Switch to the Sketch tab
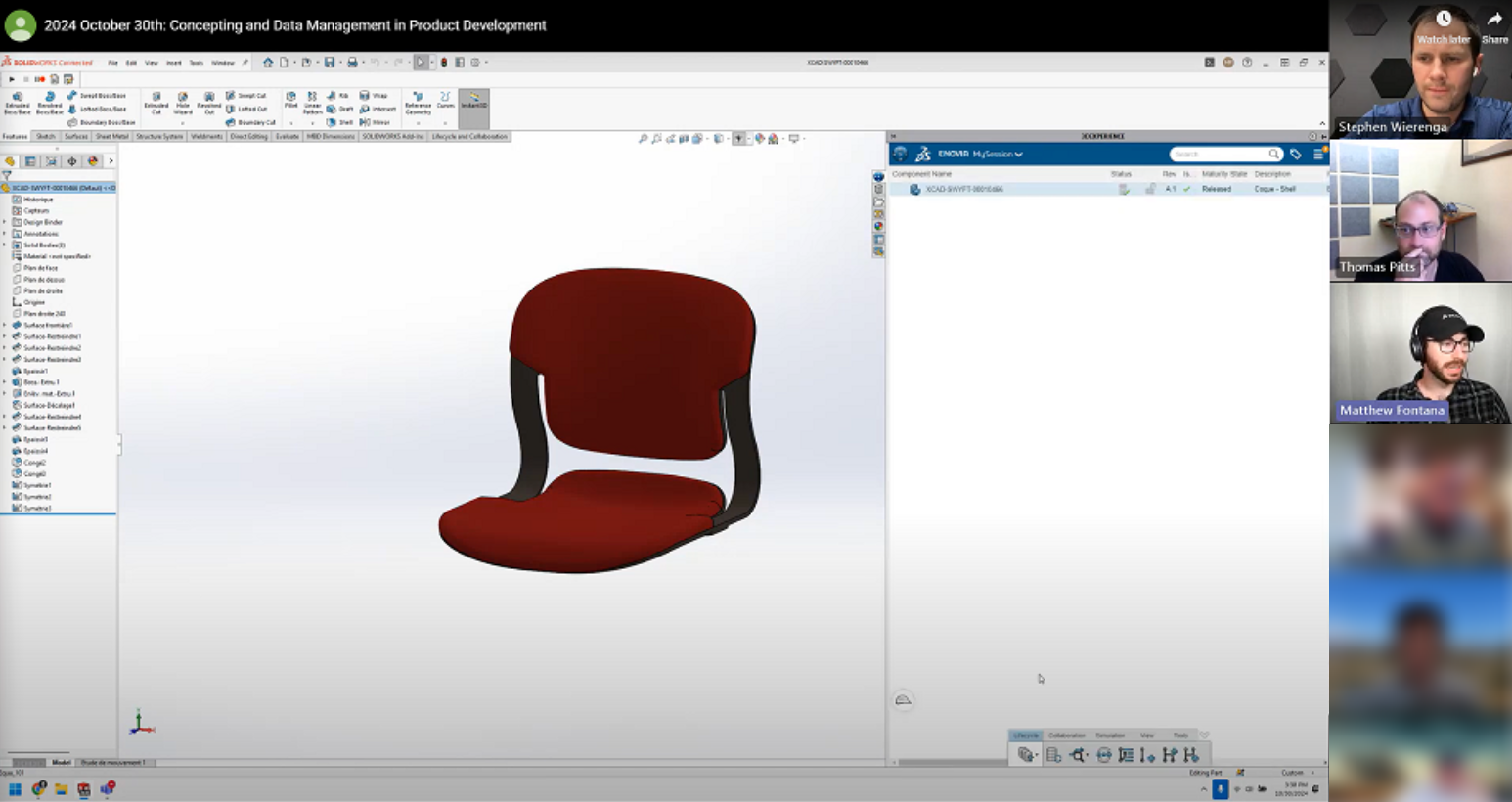This screenshot has height=802, width=1512. (x=46, y=137)
